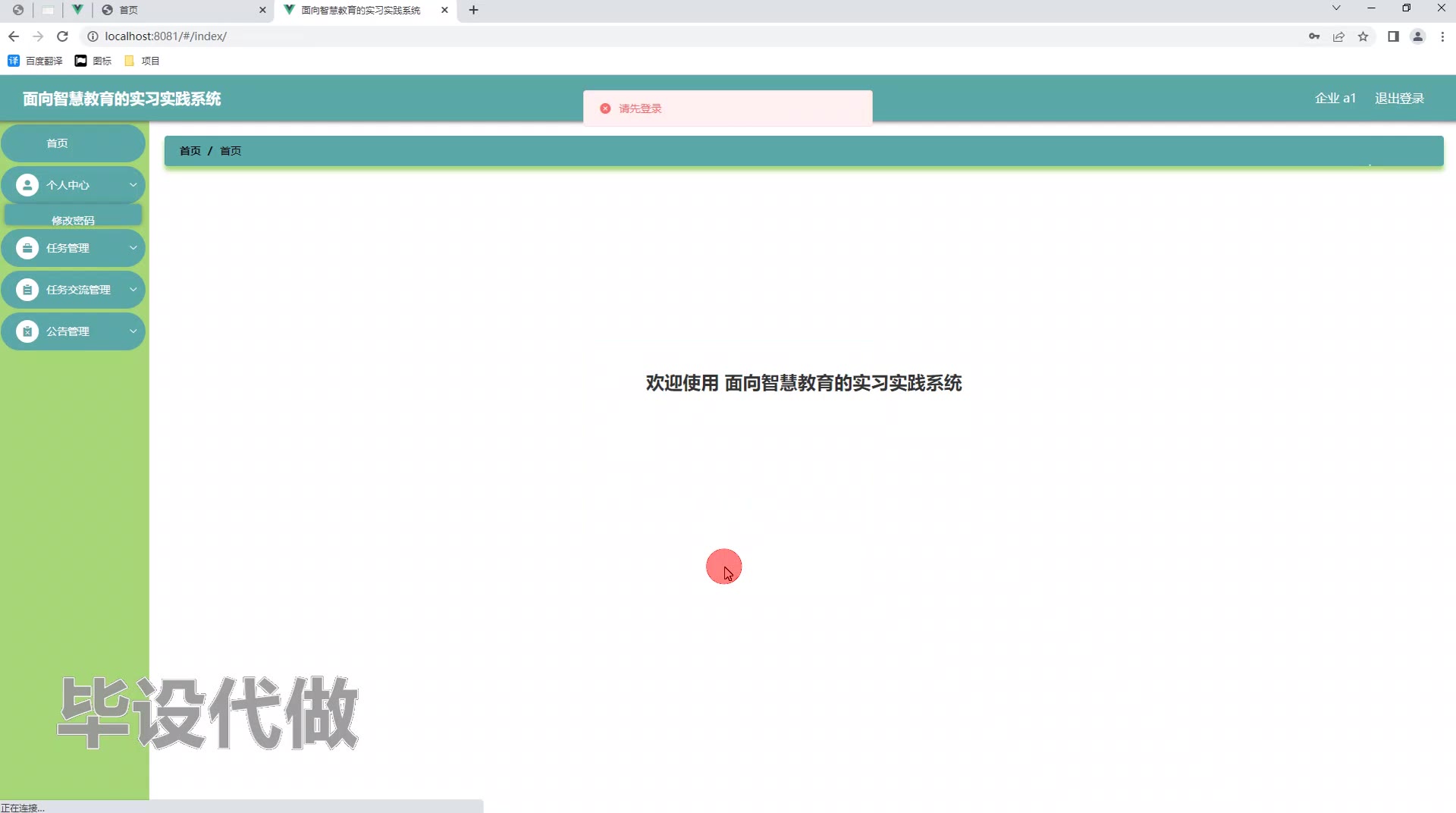Viewport: 1456px width, 813px height.
Task: Open the 百度翻译 bookmark
Action: click(x=35, y=61)
